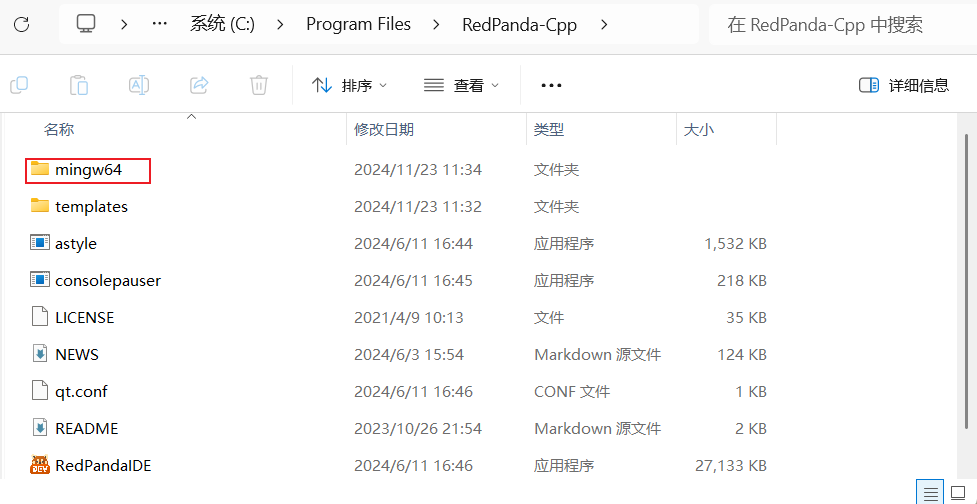977x504 pixels.
Task: Sort by 大小 column header
Action: click(x=699, y=130)
